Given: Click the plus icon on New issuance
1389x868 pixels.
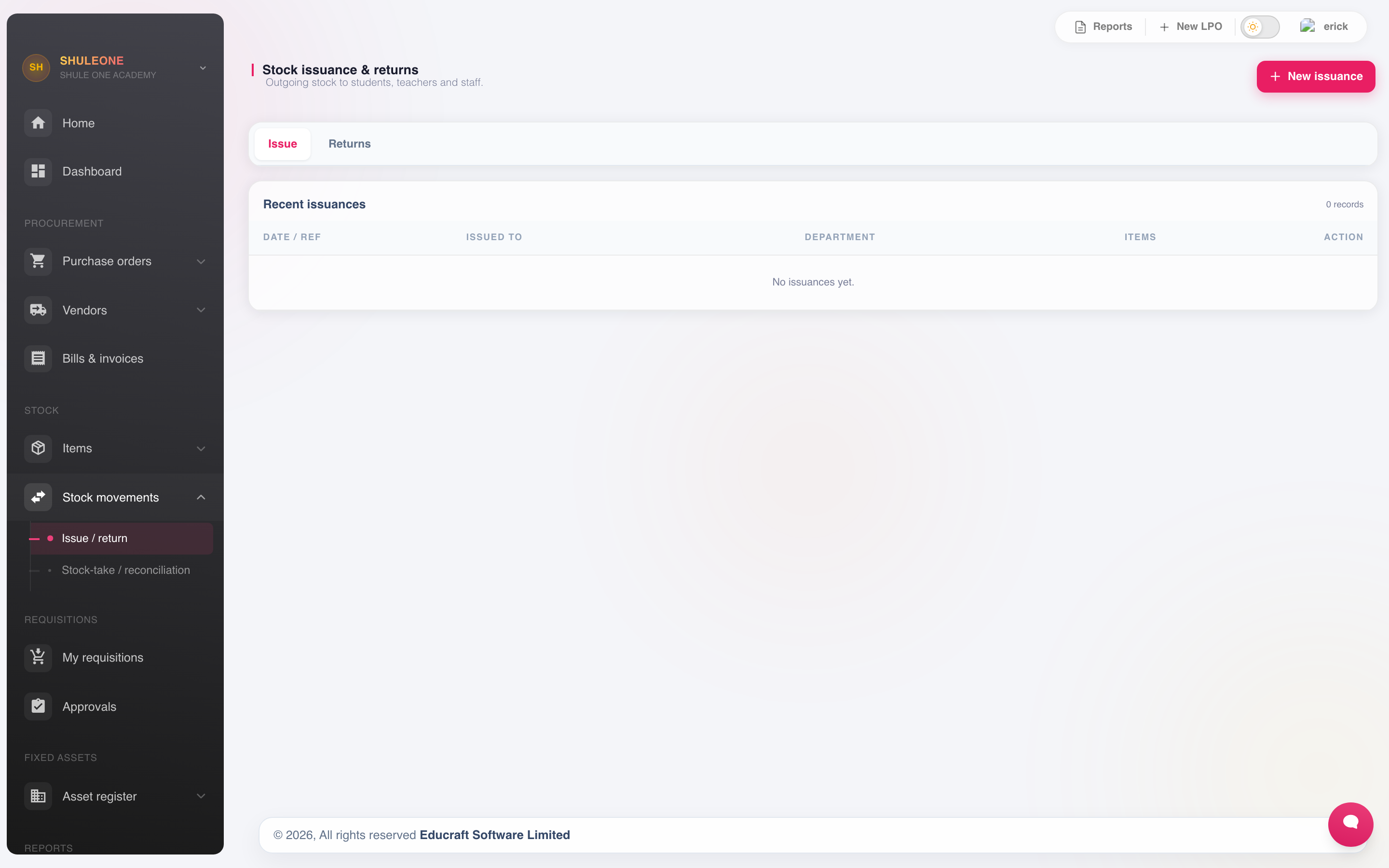Looking at the screenshot, I should [1275, 76].
